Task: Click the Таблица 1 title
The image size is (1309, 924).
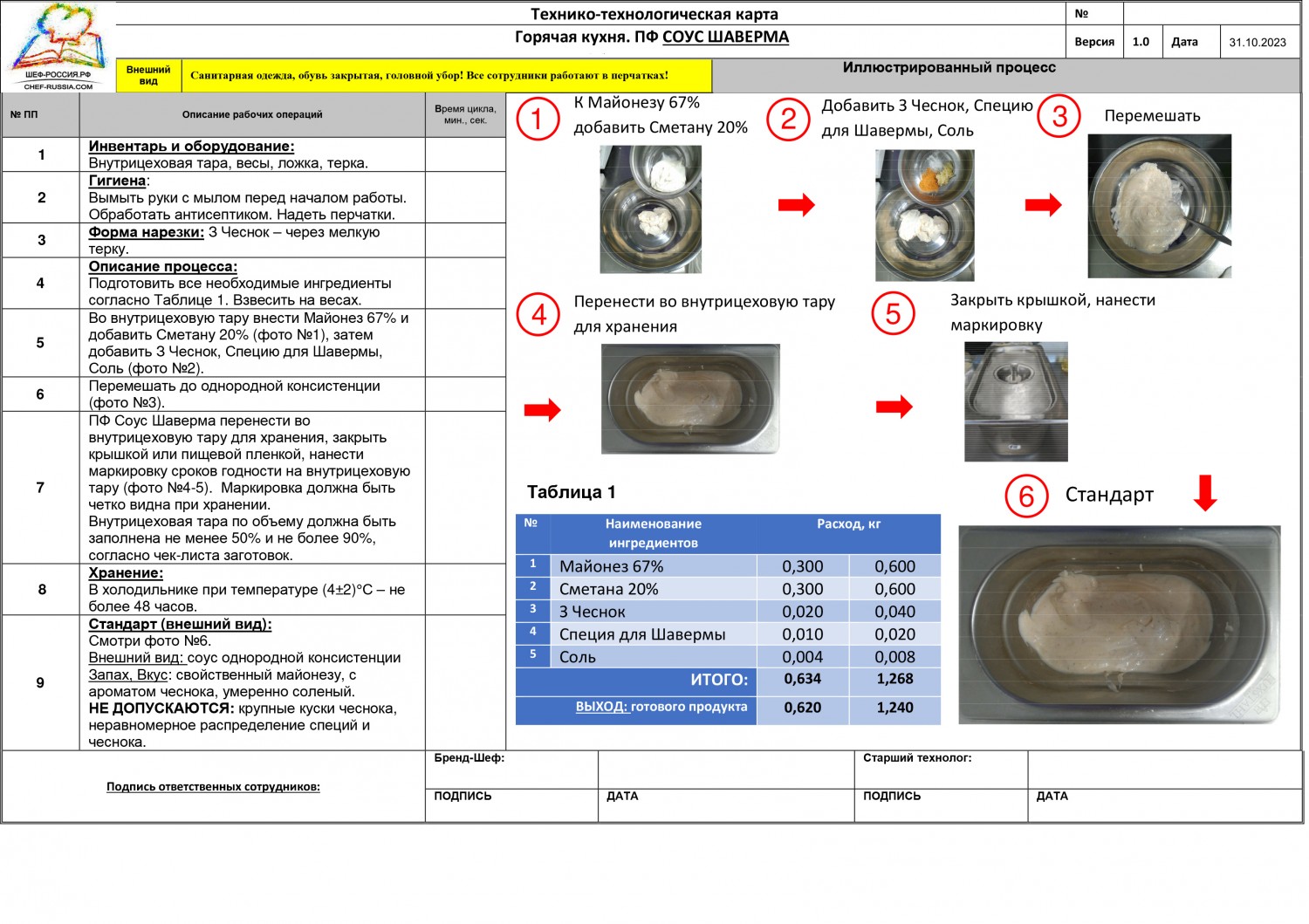Action: click(572, 492)
